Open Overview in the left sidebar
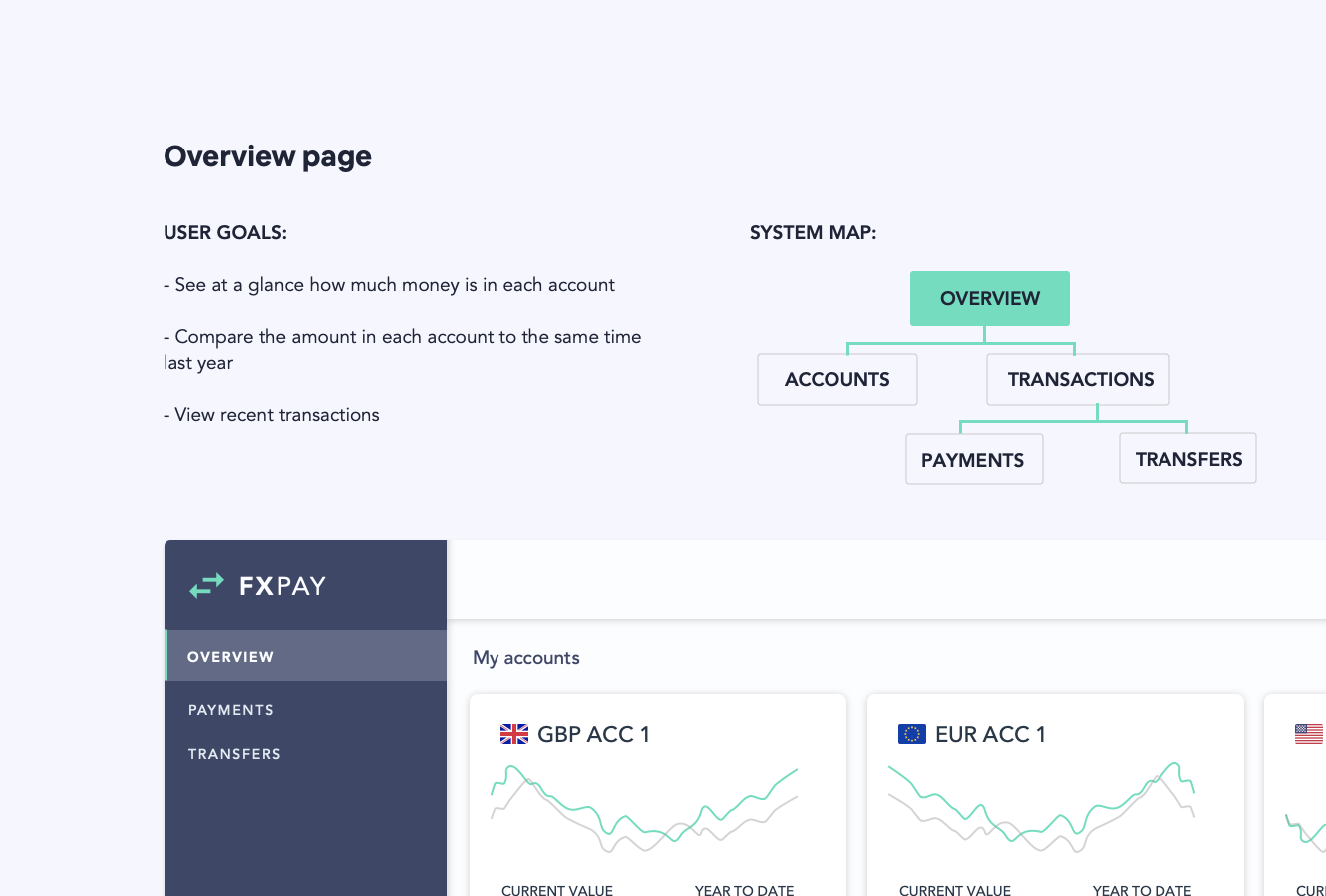Image resolution: width=1326 pixels, height=896 pixels. (230, 657)
